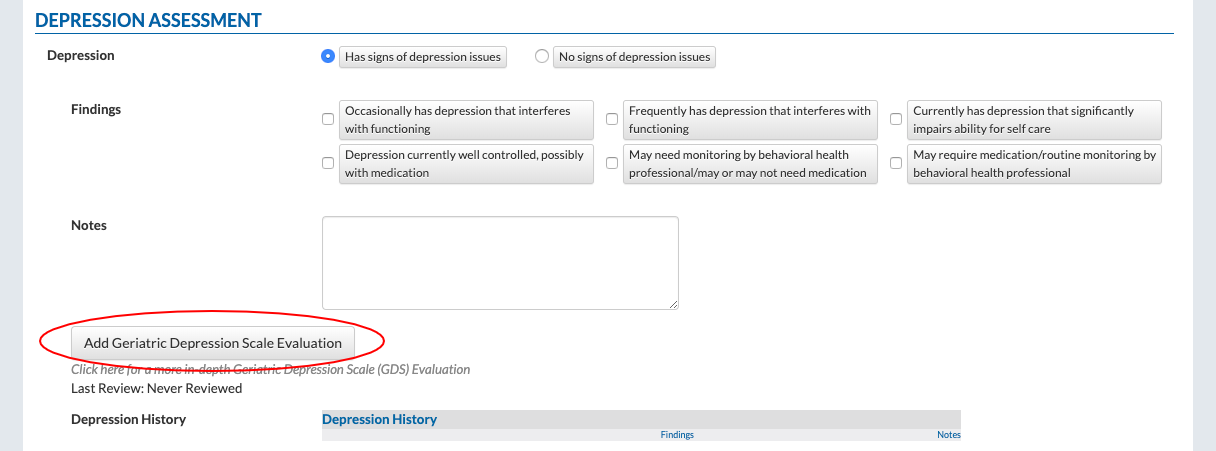The height and width of the screenshot is (451, 1216).
Task: Grab the Notes textarea resize handle
Action: pyautogui.click(x=674, y=304)
